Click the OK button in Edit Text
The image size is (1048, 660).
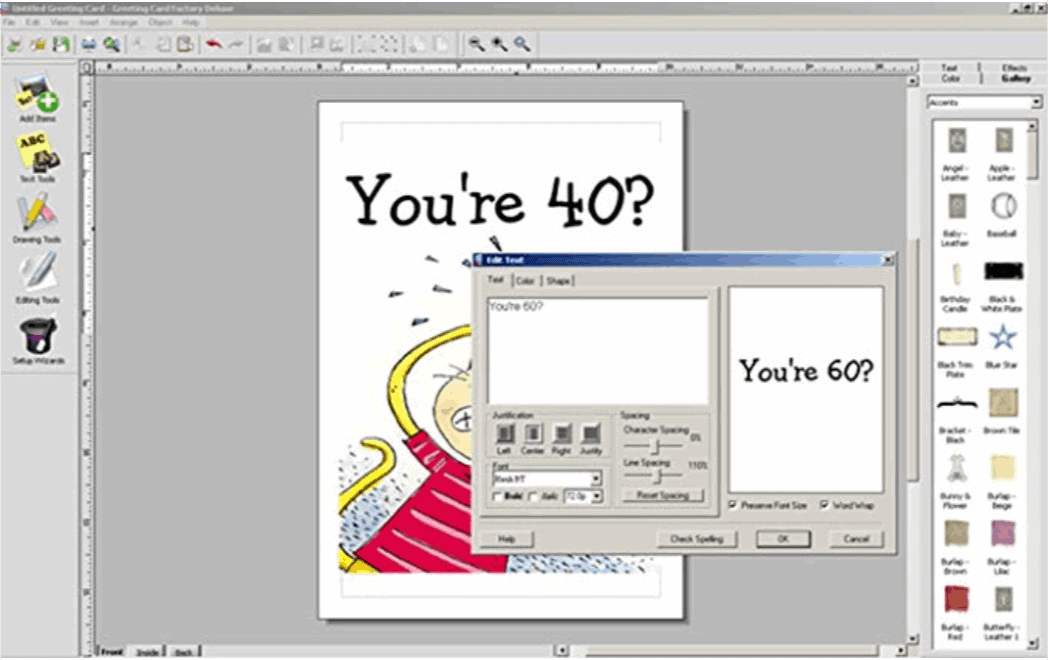(783, 539)
